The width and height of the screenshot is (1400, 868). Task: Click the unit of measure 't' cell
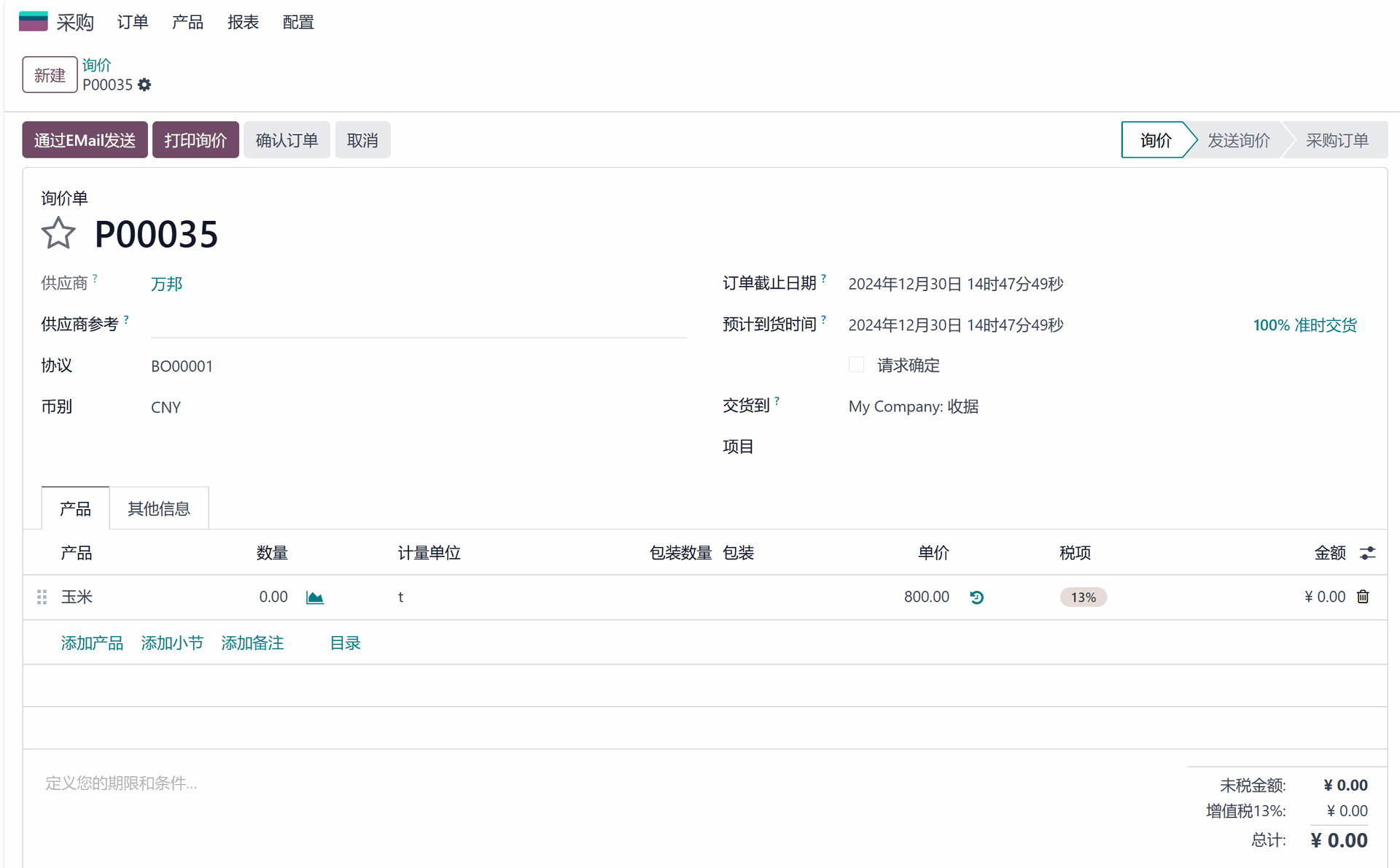pyautogui.click(x=400, y=597)
